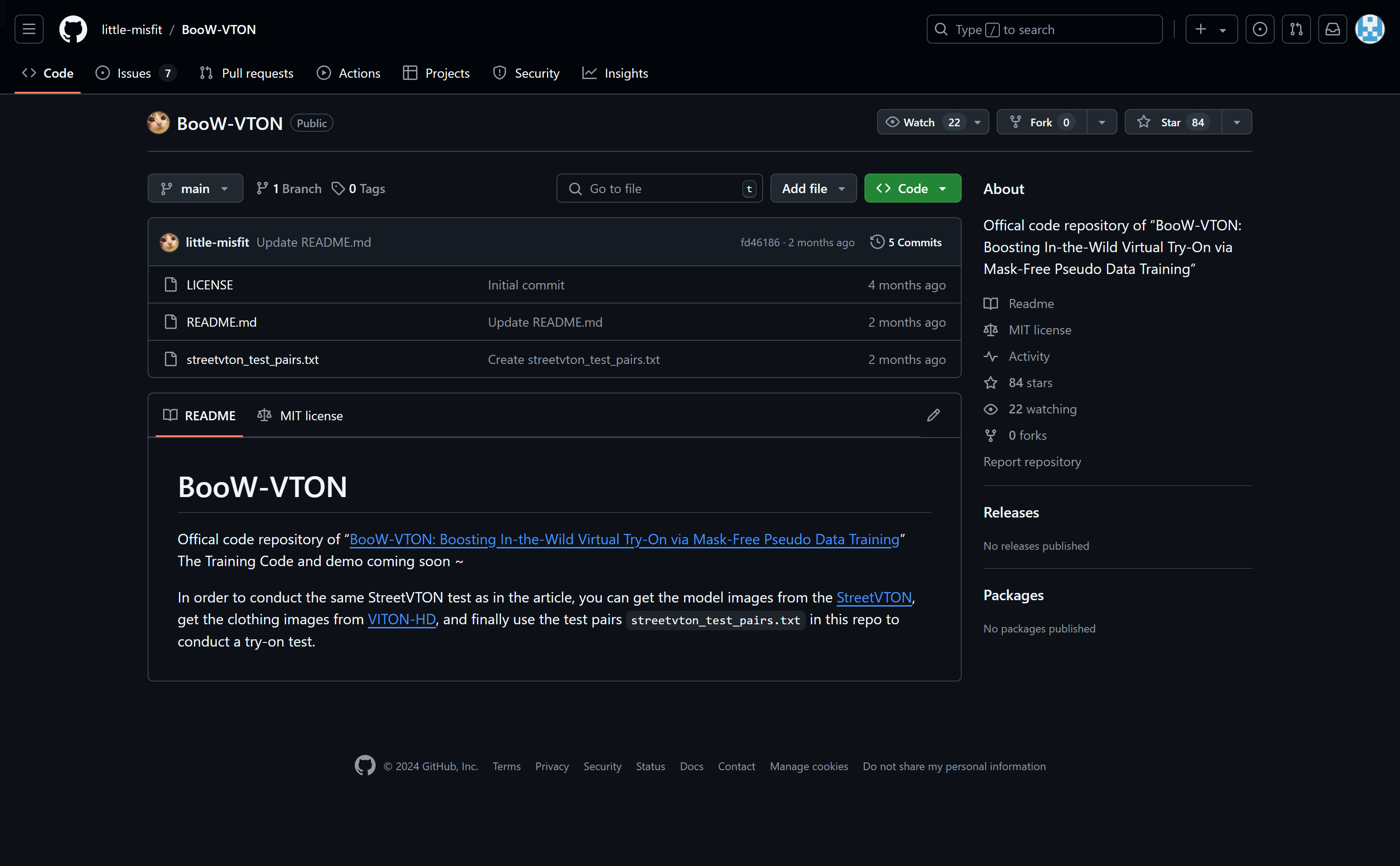
Task: Open the hamburger navigation menu
Action: 29,29
